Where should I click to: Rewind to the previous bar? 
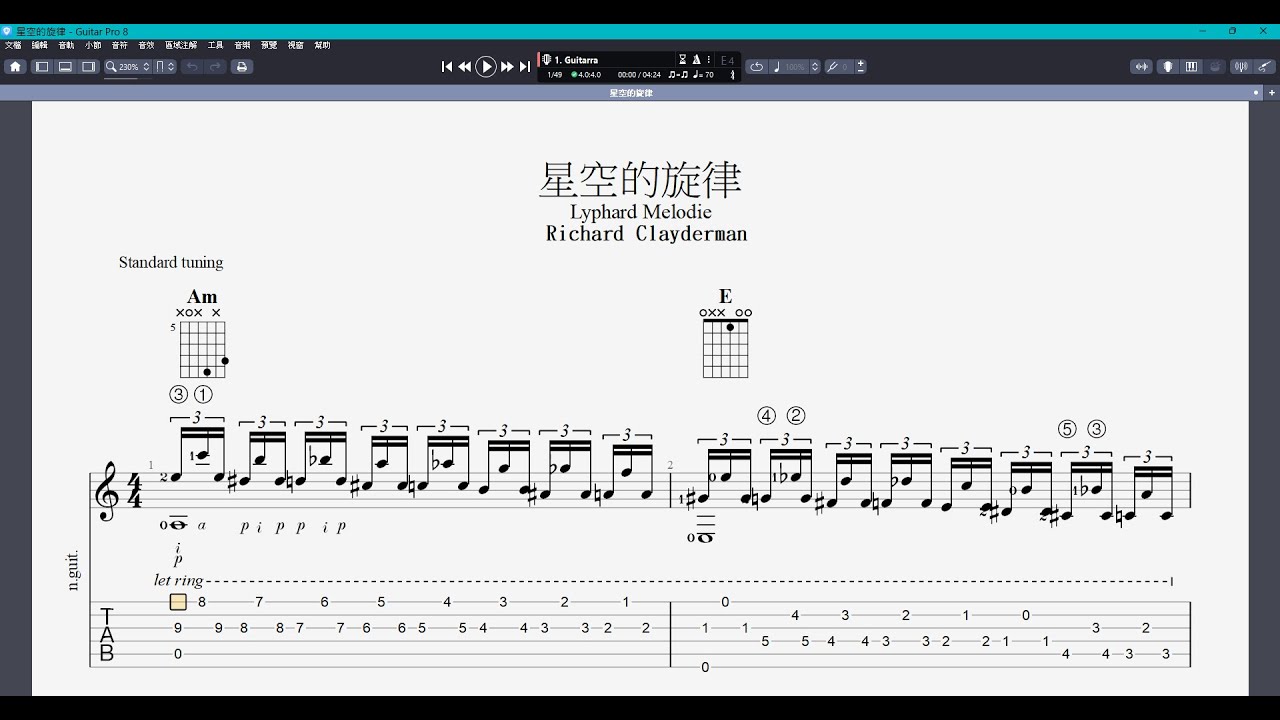(x=465, y=67)
